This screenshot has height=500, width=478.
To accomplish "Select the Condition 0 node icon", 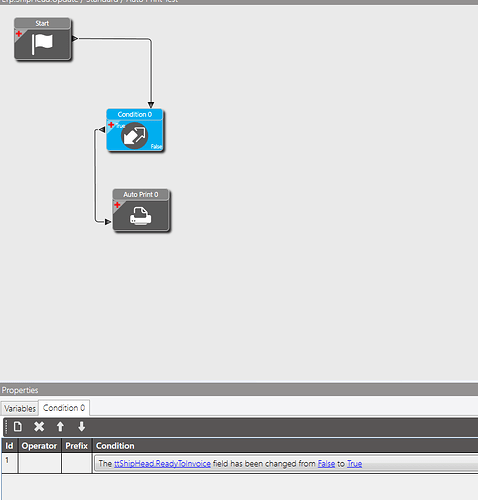I will pyautogui.click(x=135, y=136).
